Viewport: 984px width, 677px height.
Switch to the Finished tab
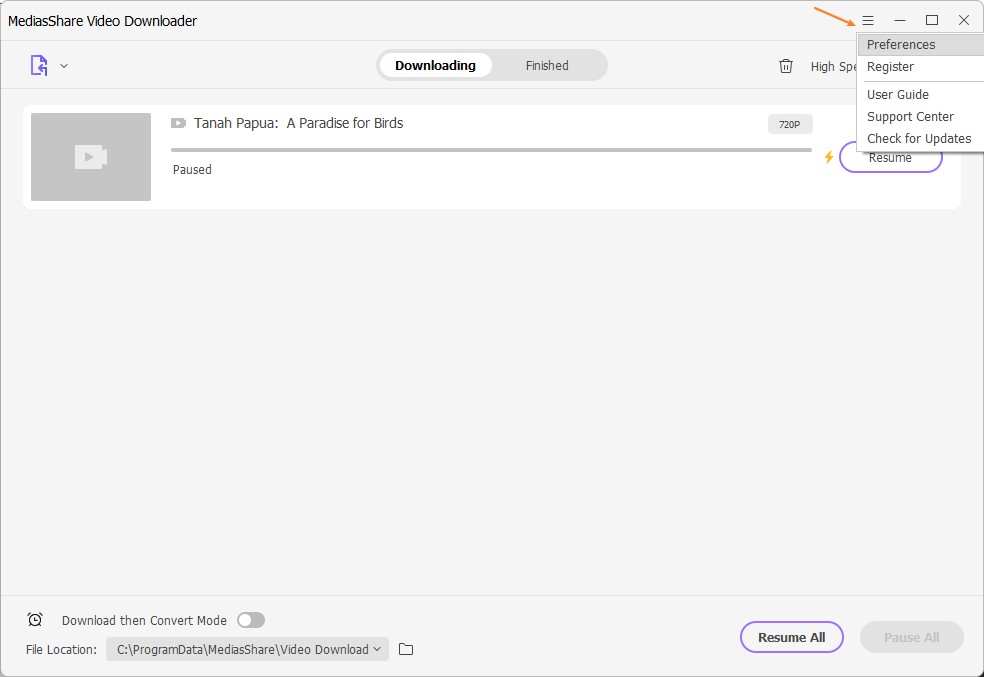547,66
